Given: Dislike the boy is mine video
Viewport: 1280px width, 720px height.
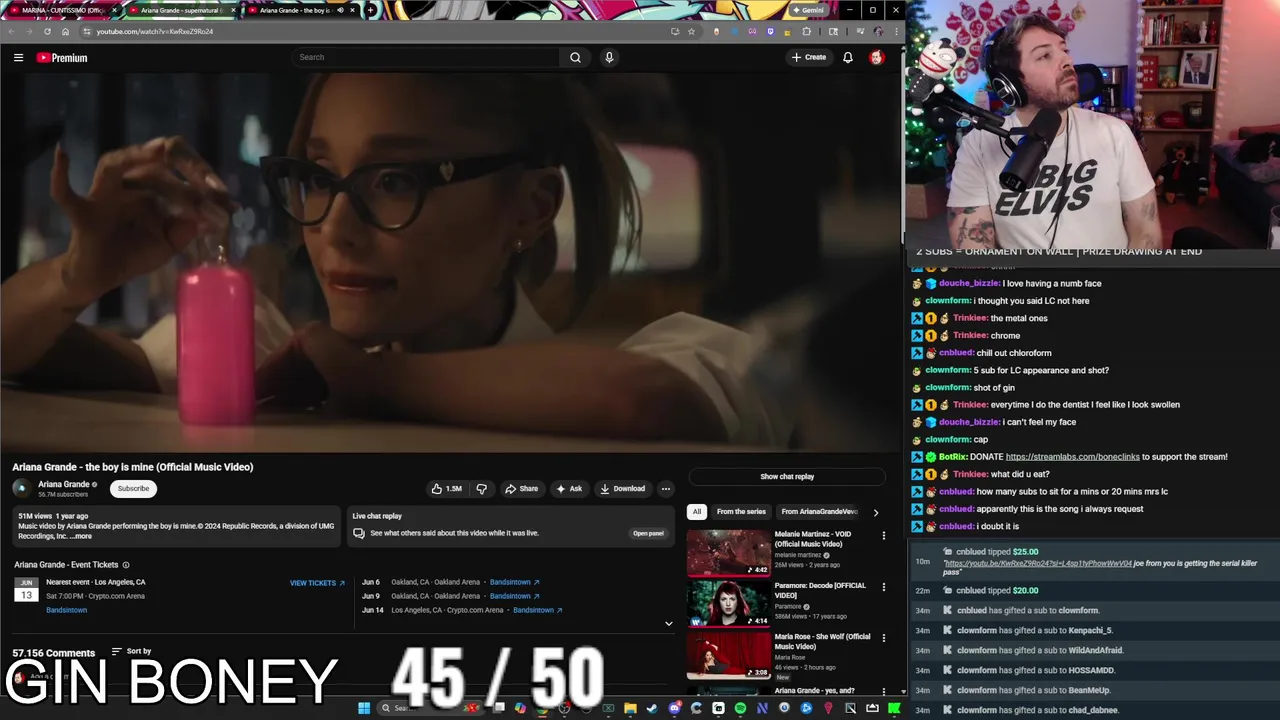Looking at the screenshot, I should pos(481,488).
